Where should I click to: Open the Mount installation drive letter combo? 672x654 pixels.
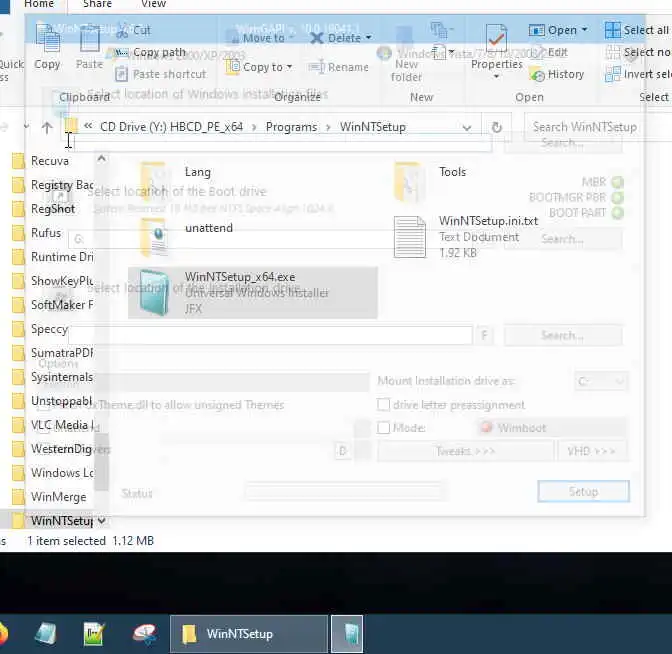[601, 381]
